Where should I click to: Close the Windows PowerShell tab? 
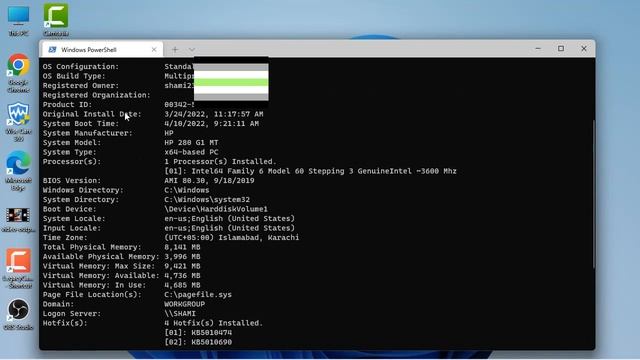154,49
